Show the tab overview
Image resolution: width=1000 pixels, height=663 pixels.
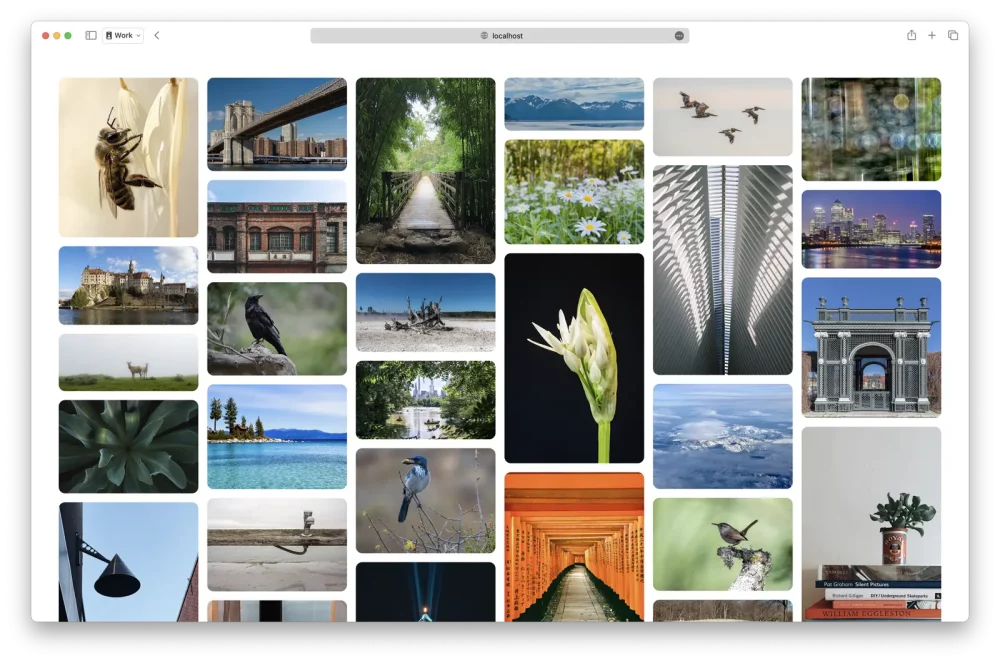(953, 35)
